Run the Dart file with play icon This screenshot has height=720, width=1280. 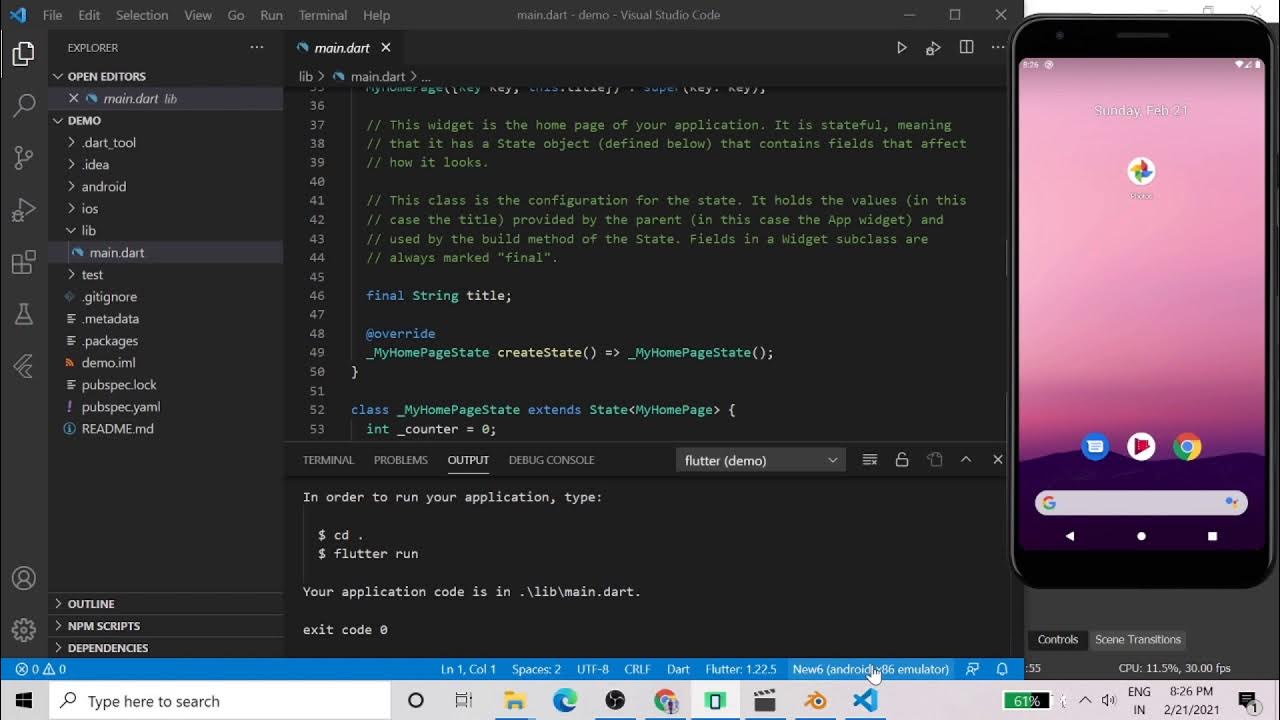[x=901, y=48]
